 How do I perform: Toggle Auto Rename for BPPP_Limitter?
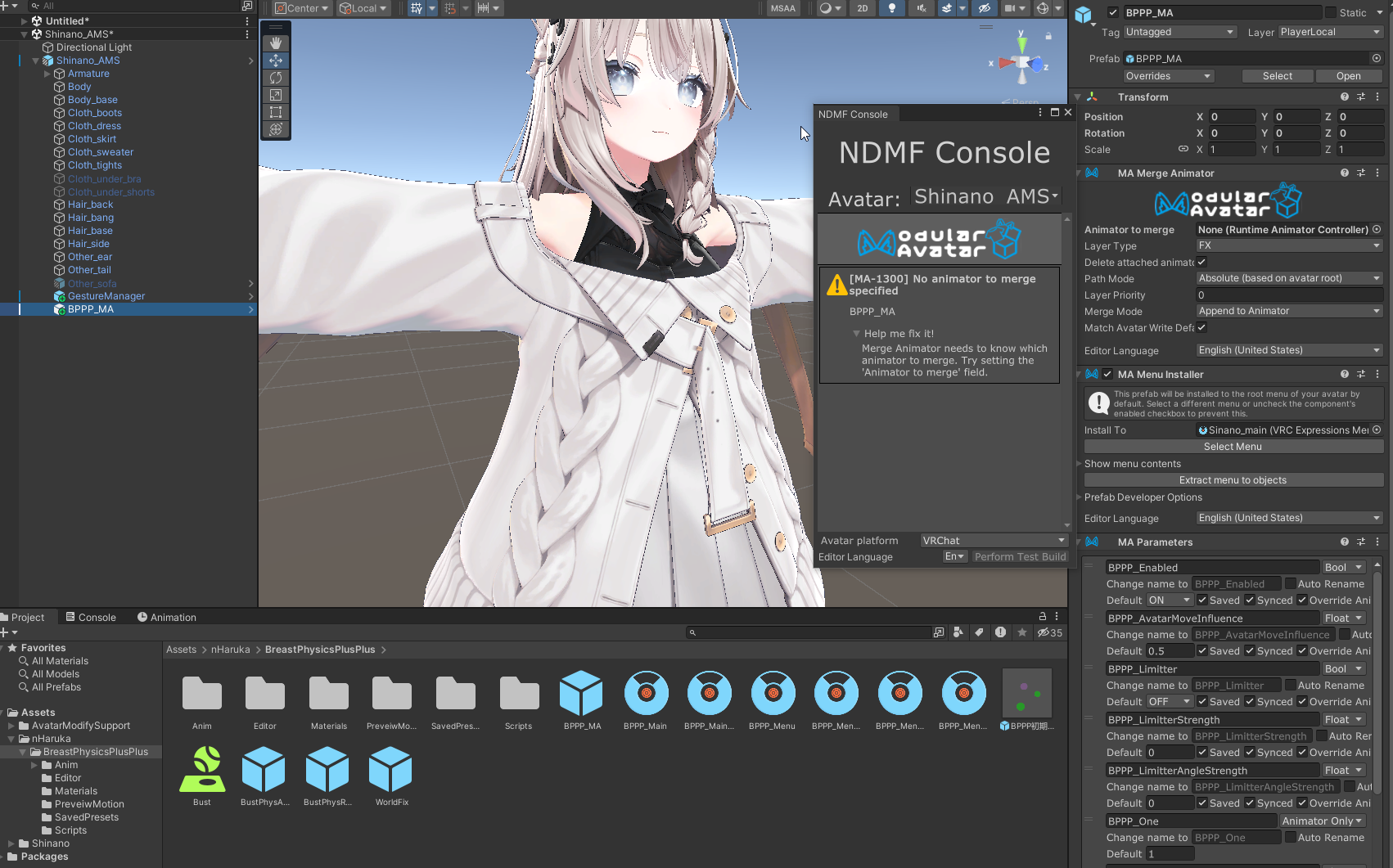[1290, 685]
